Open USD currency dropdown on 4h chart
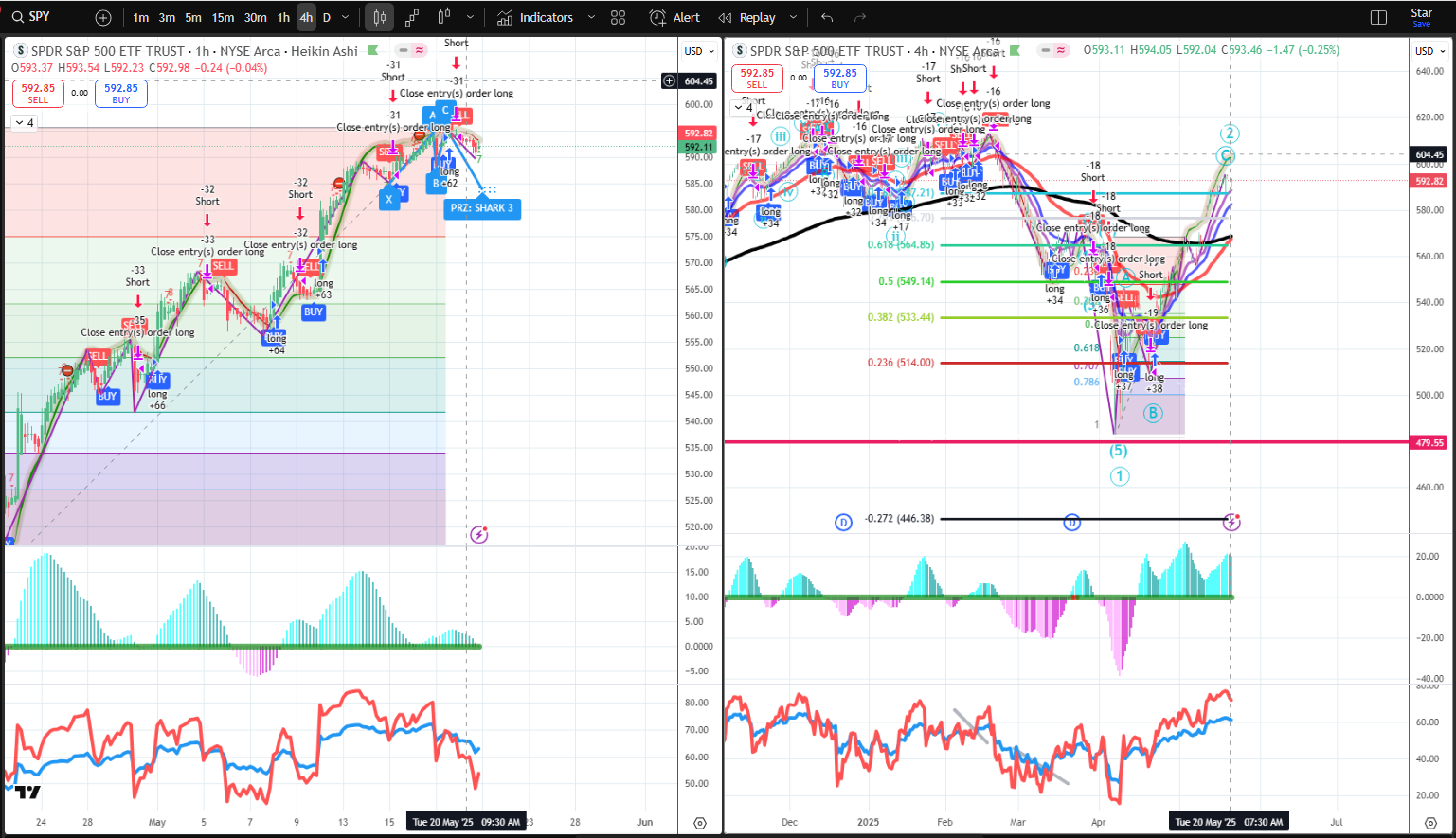The image size is (1456, 838). click(1430, 51)
